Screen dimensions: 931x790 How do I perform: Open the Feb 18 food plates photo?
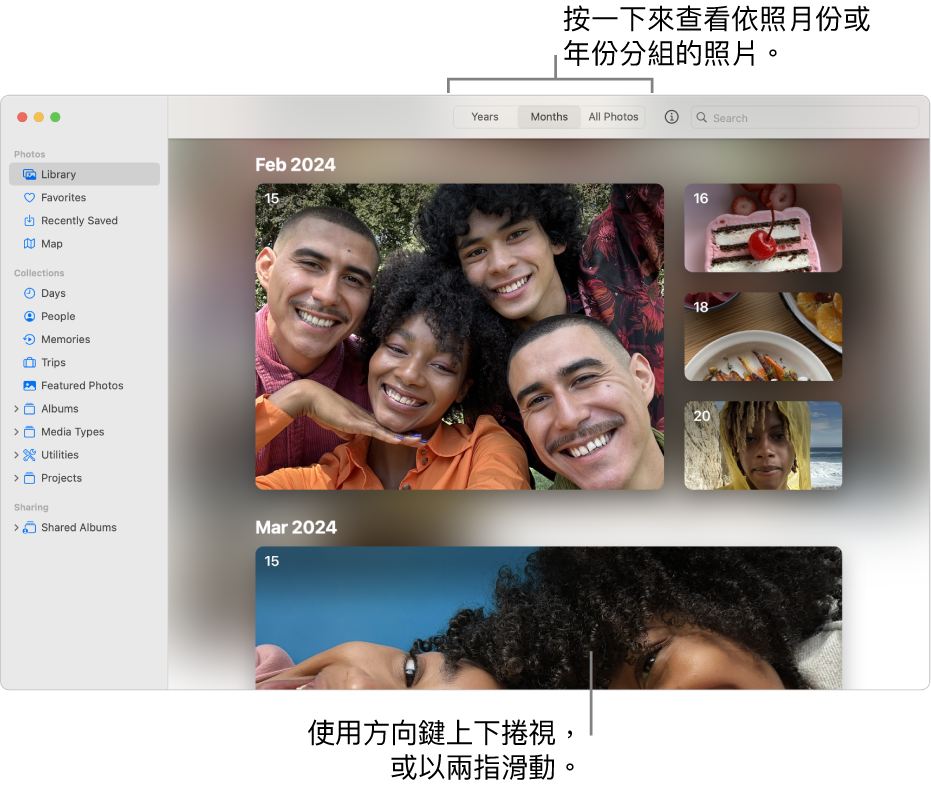(x=763, y=337)
